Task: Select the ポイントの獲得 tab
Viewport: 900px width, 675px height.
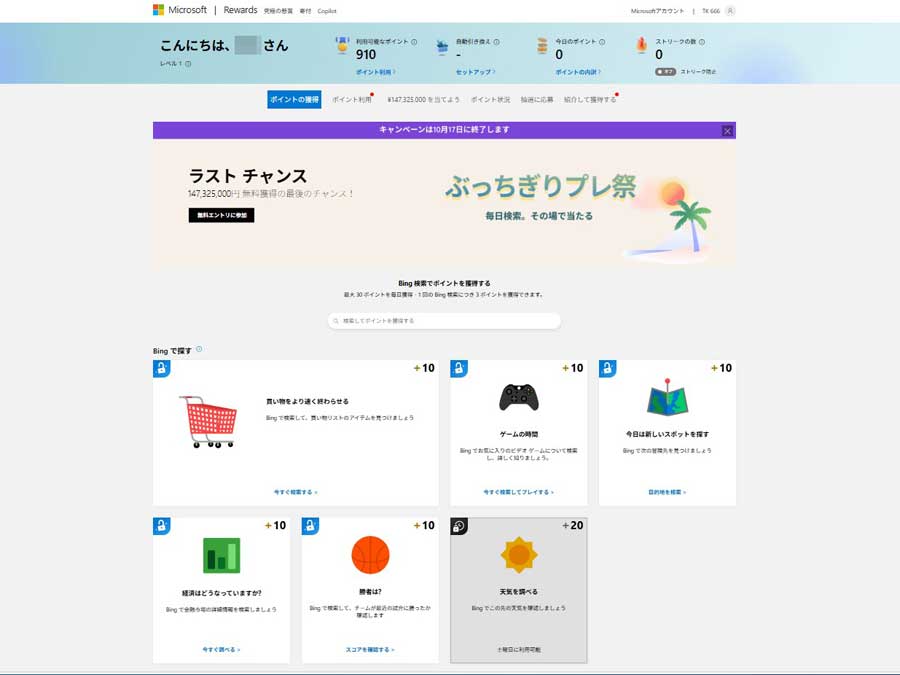Action: pos(294,100)
